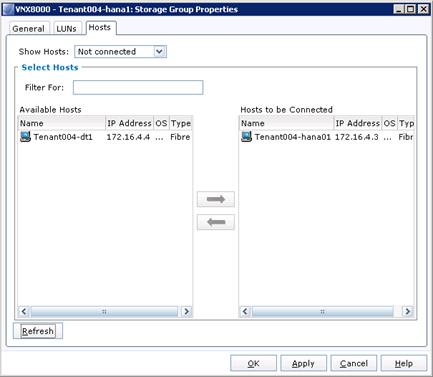The width and height of the screenshot is (433, 377).
Task: Click the Type column header in Available Hosts
Action: 181,123
